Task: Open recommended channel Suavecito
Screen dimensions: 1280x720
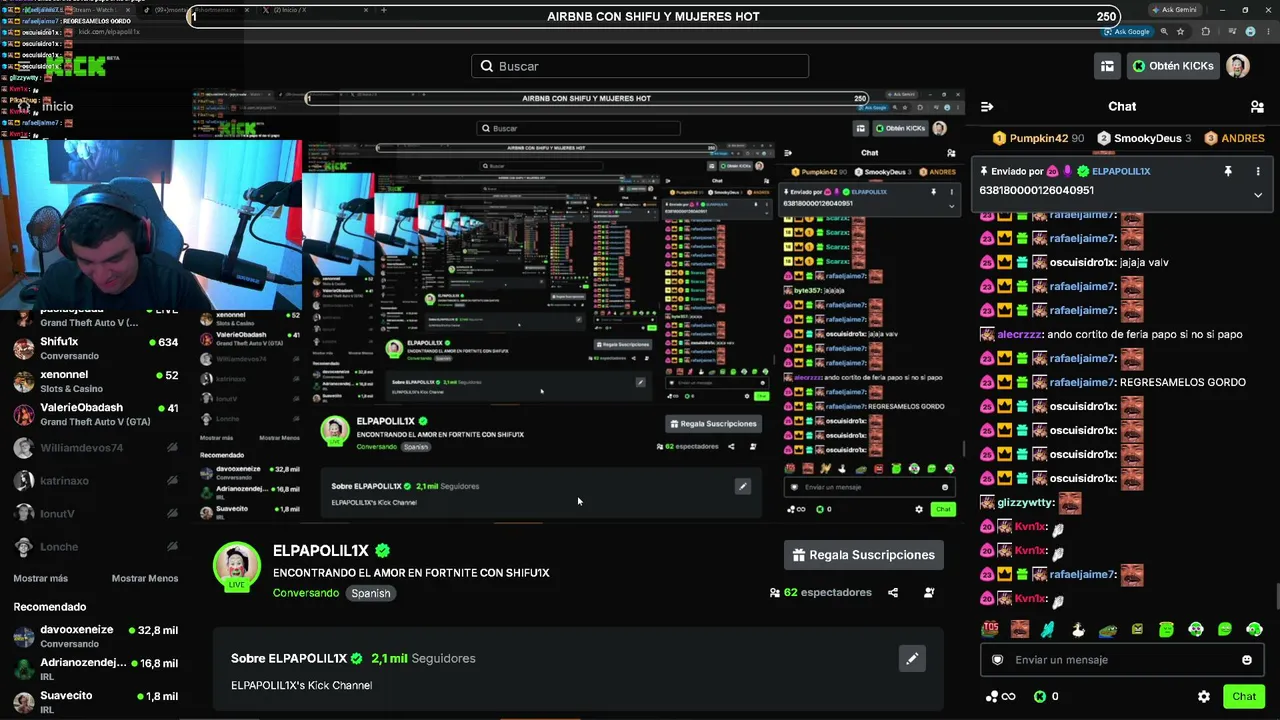Action: pyautogui.click(x=95, y=702)
